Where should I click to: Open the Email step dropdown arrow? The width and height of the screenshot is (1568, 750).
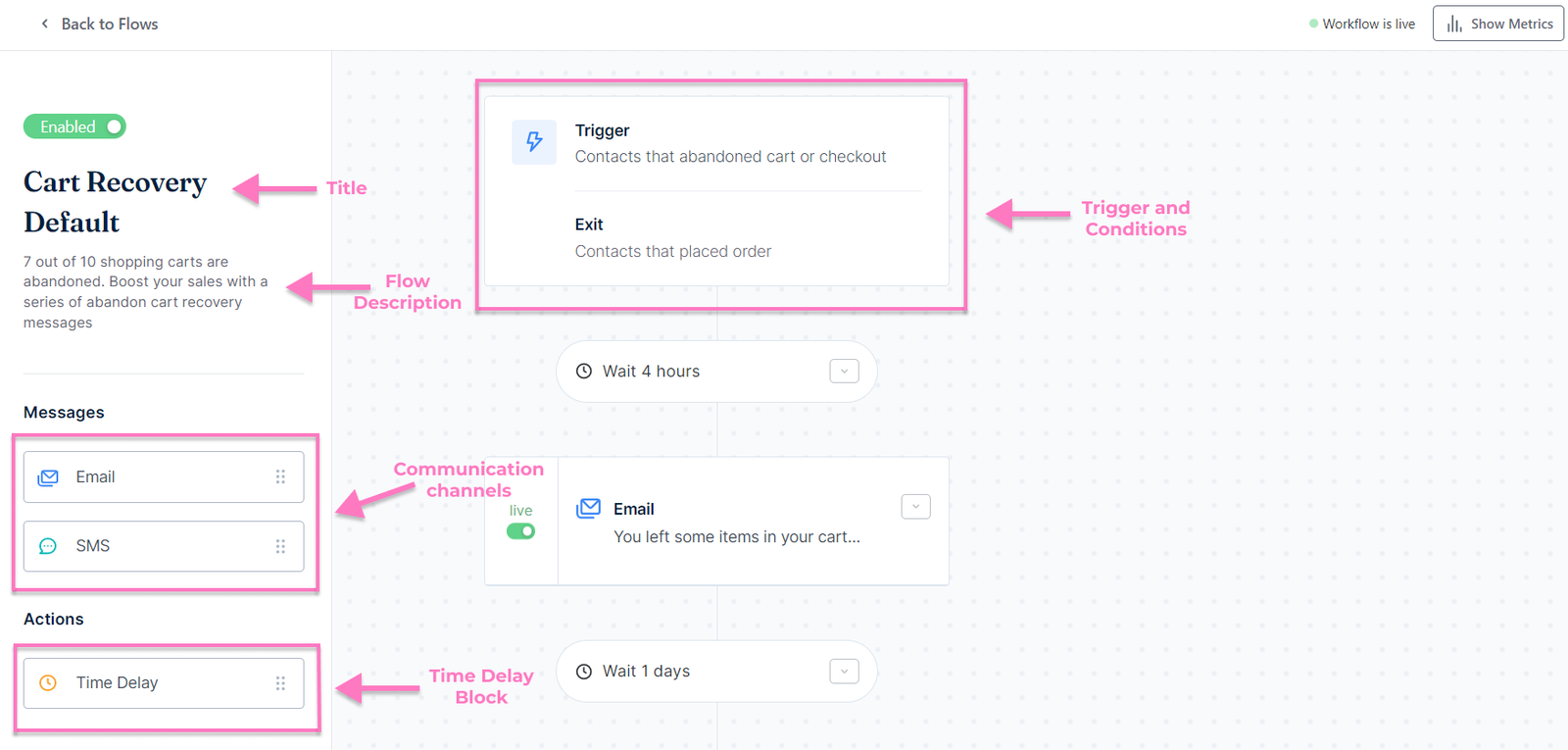tap(915, 507)
